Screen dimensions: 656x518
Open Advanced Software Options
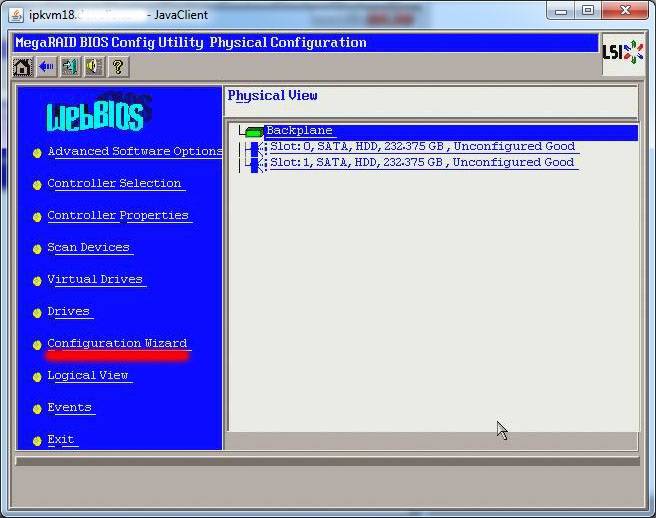tap(135, 151)
